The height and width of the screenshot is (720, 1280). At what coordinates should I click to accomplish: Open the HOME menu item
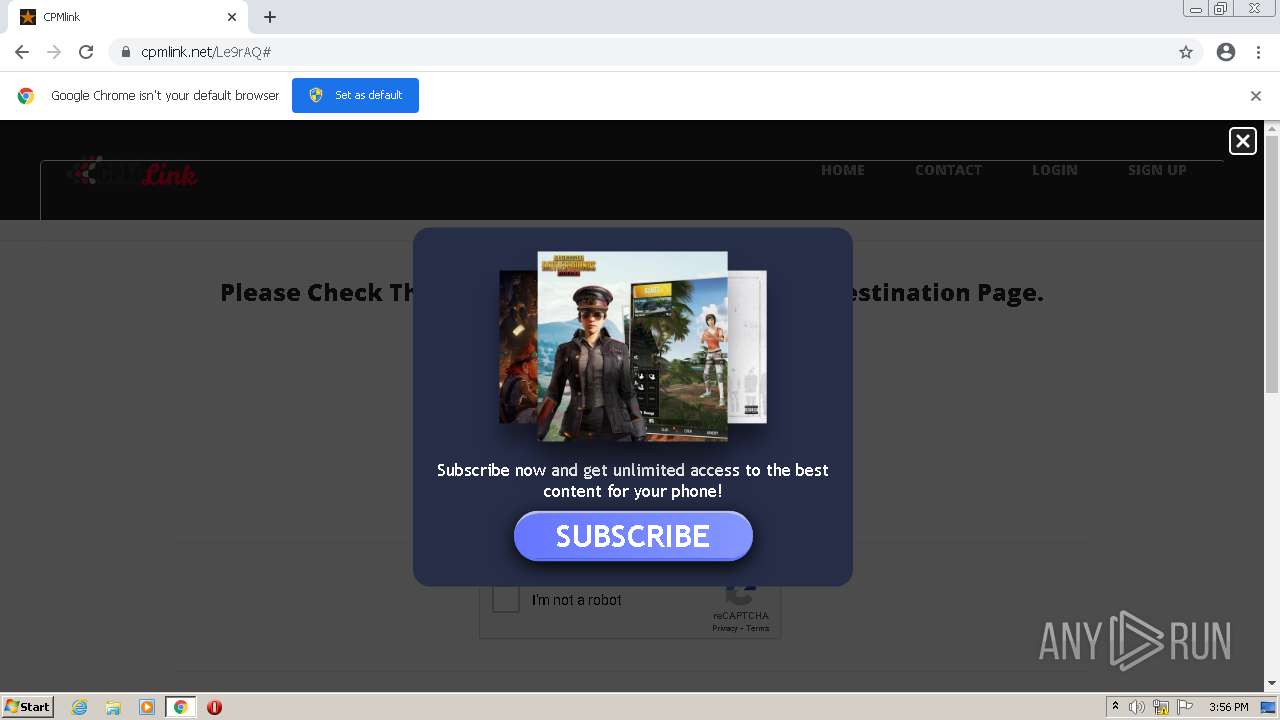(843, 170)
